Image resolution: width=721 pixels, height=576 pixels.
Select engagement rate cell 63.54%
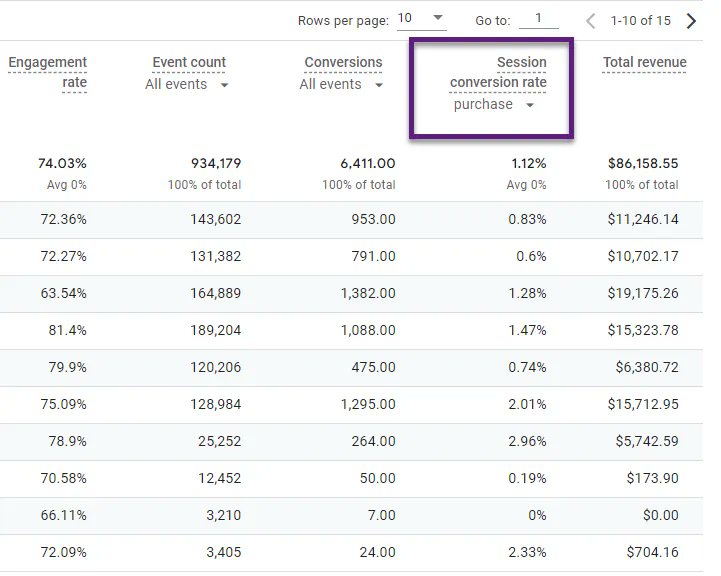[x=63, y=293]
